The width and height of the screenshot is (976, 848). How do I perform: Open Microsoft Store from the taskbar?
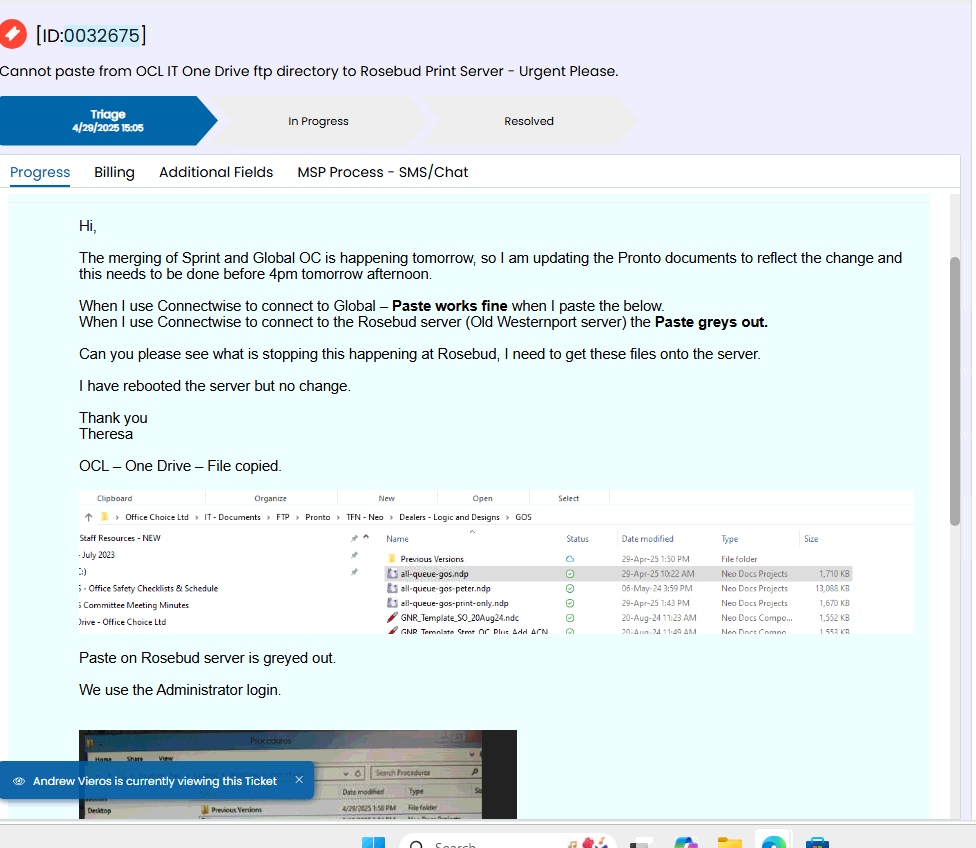[x=817, y=842]
